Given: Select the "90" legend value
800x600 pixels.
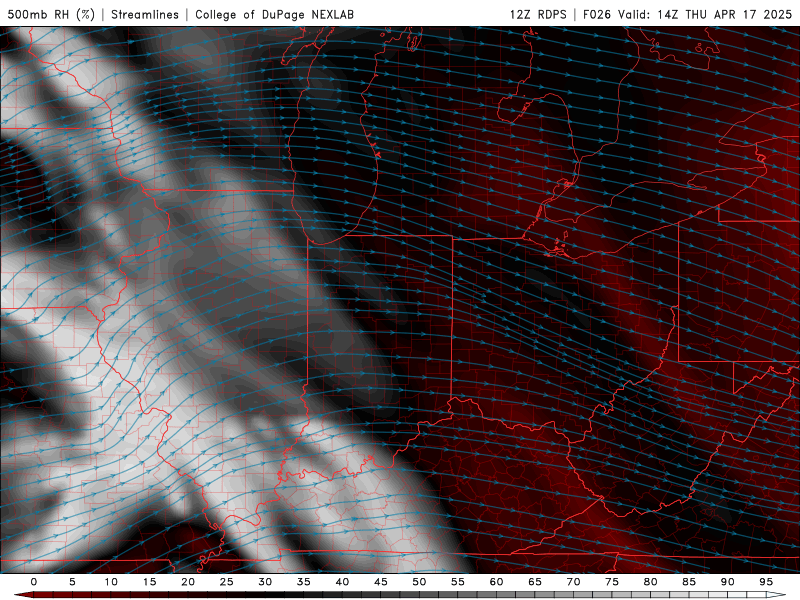Looking at the screenshot, I should 727,582.
